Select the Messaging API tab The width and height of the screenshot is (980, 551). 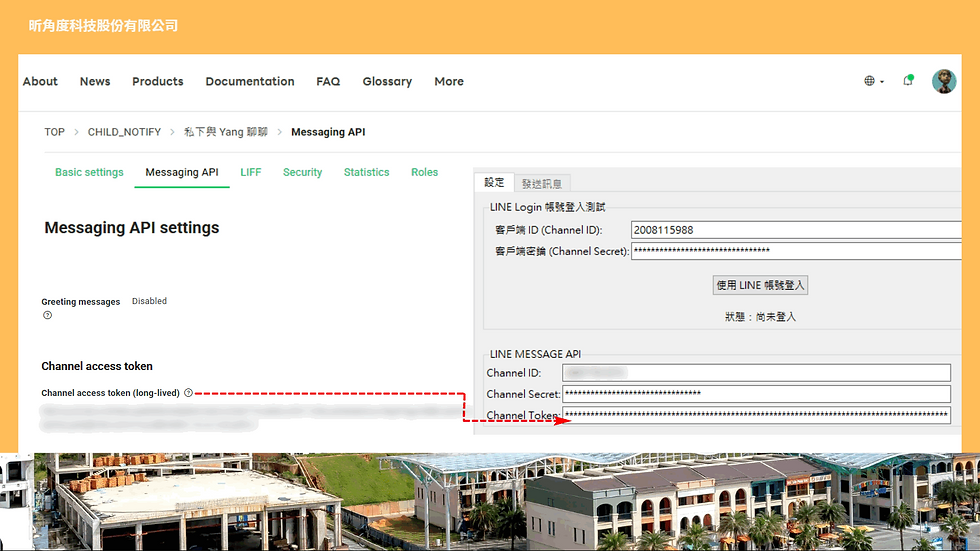pos(182,172)
